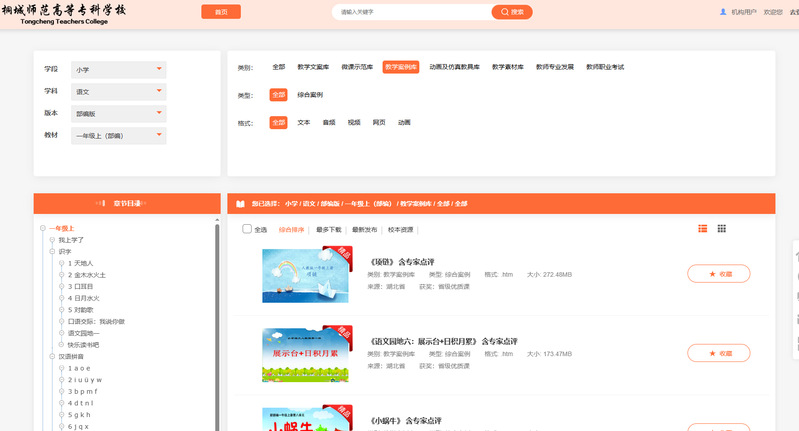799x431 pixels.
Task: Select the 综合案例 type filter
Action: [310, 95]
